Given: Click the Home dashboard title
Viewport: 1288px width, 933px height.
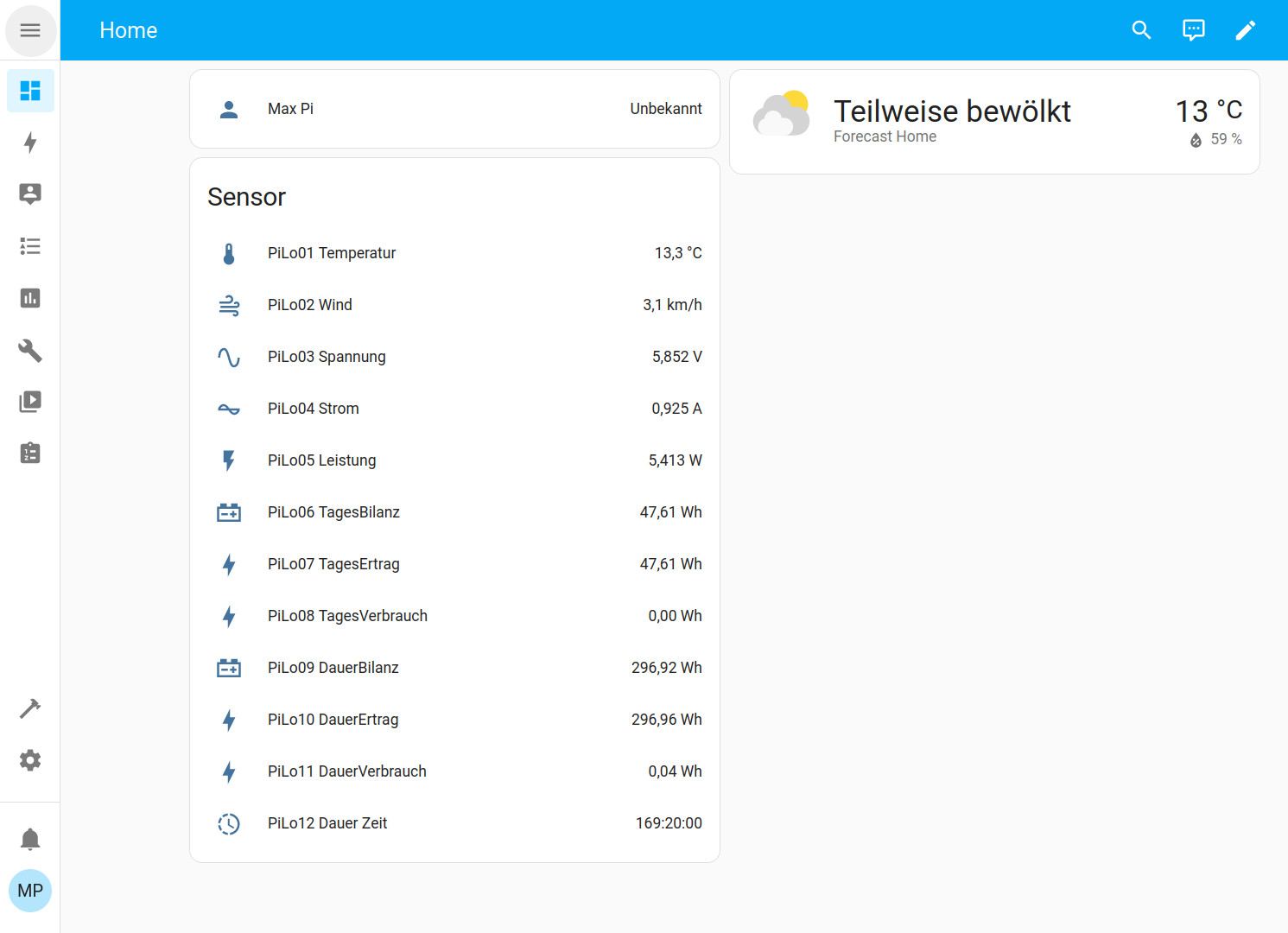Looking at the screenshot, I should pos(128,30).
